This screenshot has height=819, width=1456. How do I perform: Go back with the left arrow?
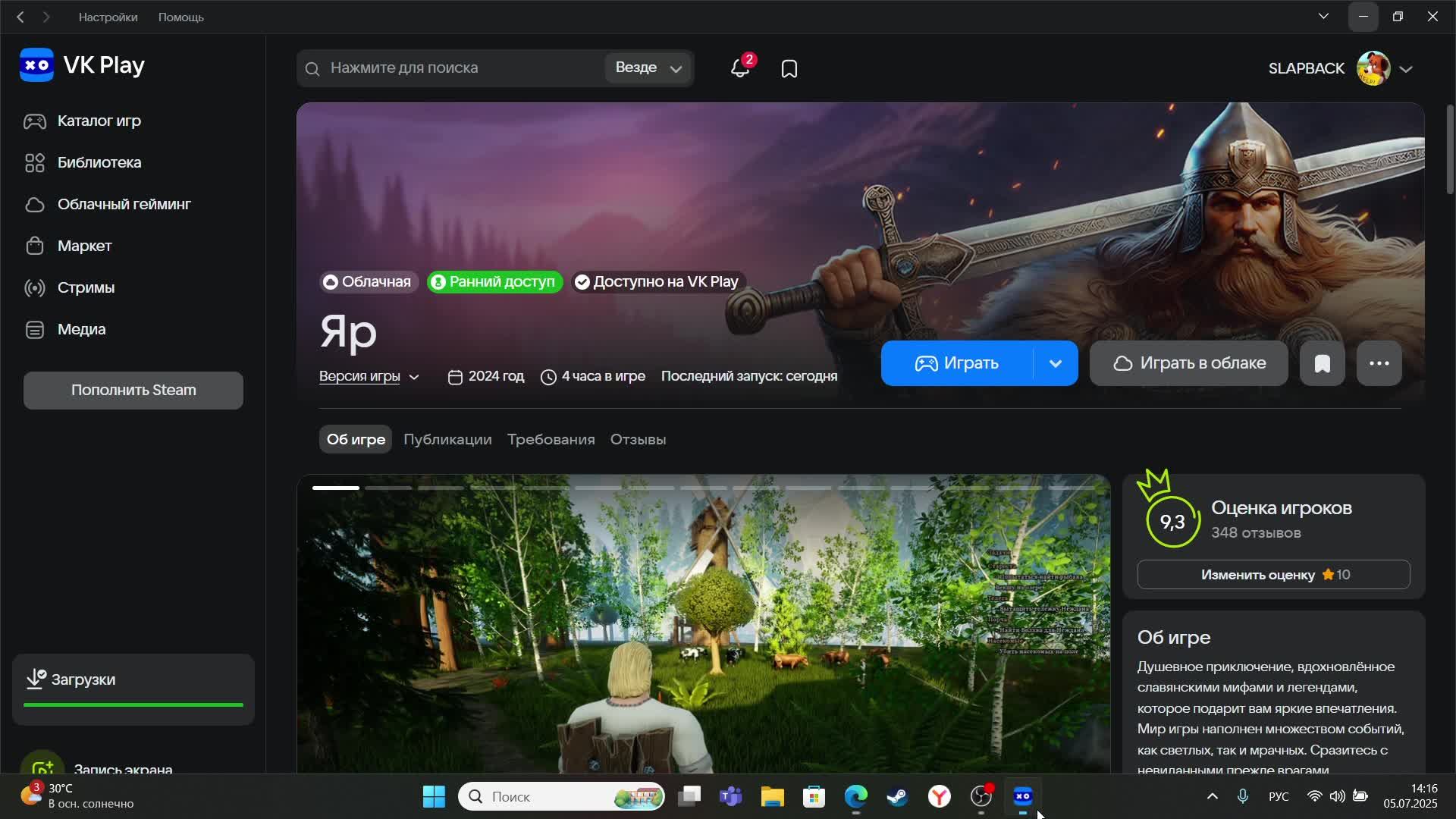20,17
